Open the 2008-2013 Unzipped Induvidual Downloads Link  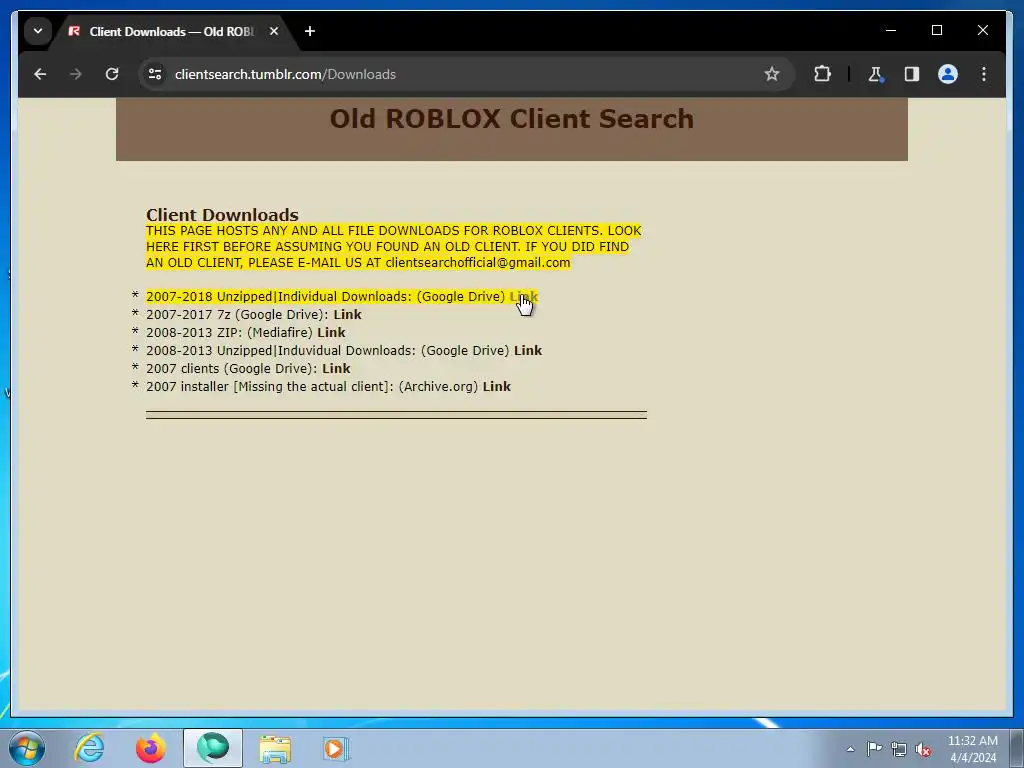528,351
